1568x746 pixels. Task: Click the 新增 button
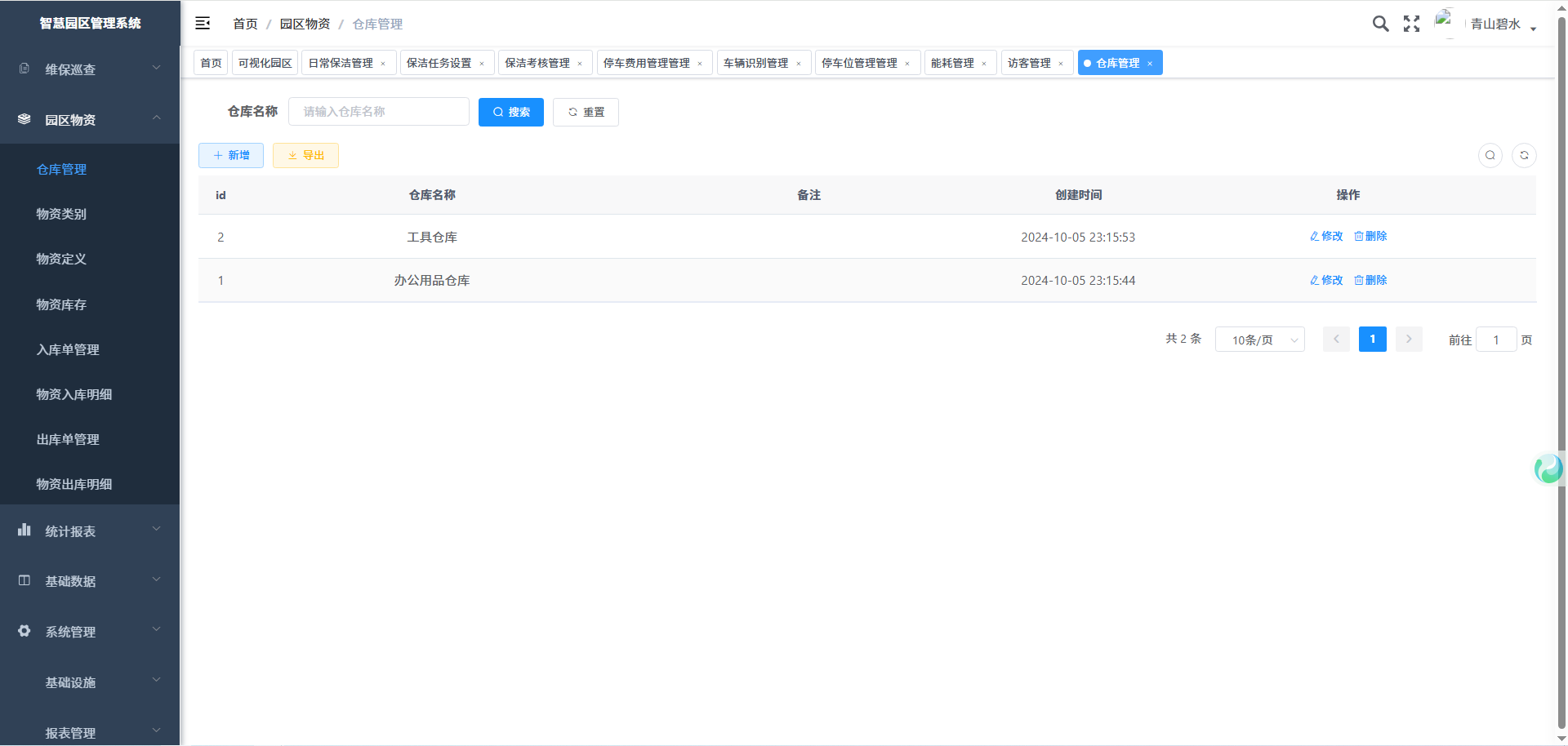231,155
